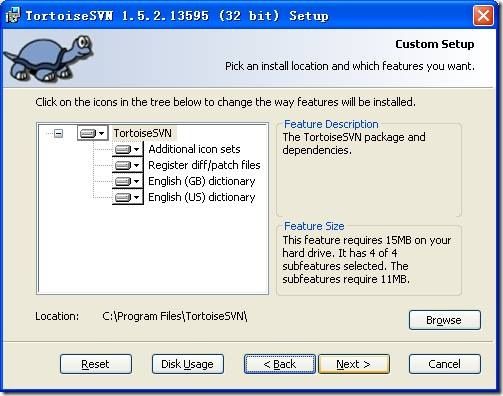Open Register diff/patch files install dropdown
Screen dimensions: 503x396
click(128, 165)
